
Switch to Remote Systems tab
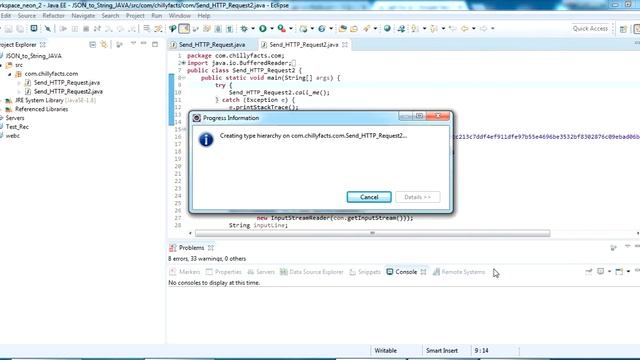point(459,272)
